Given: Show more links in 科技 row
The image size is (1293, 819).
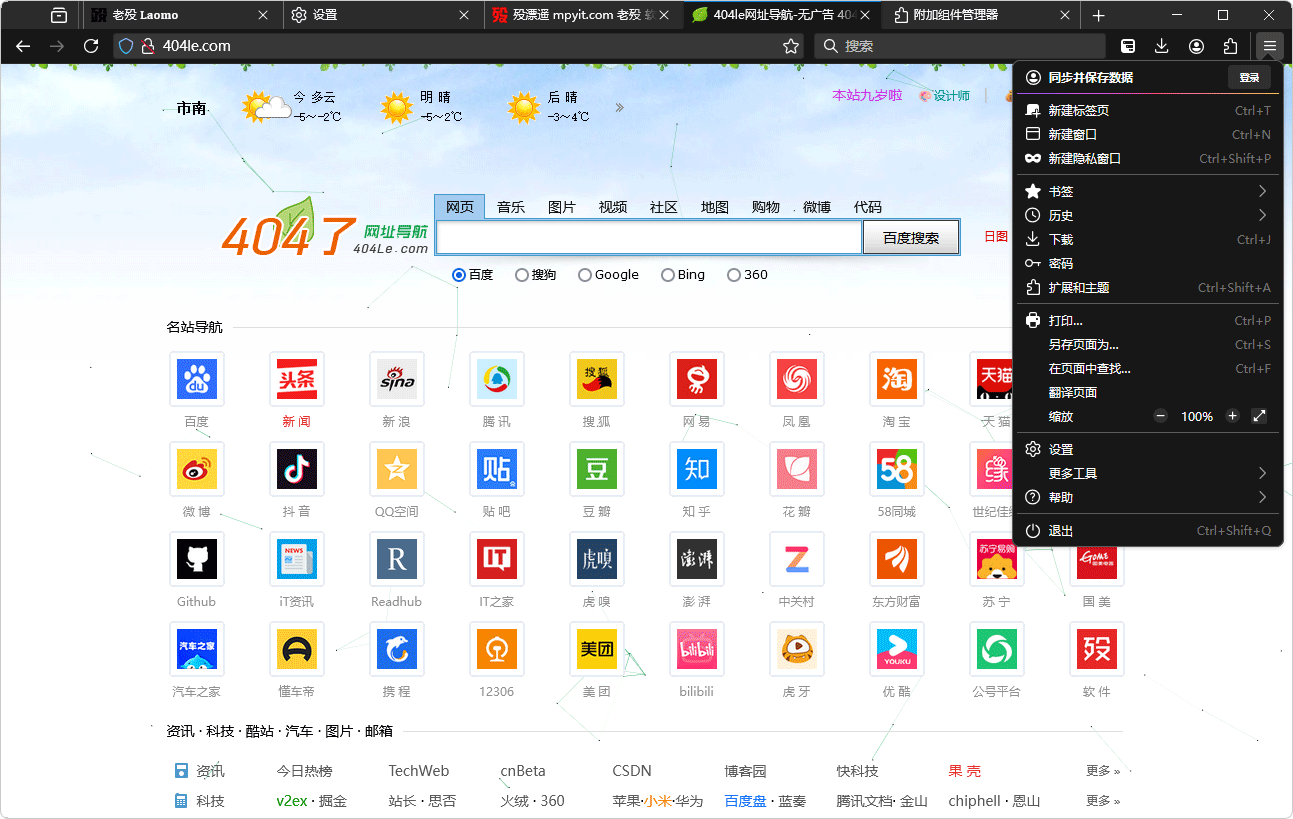Looking at the screenshot, I should click(1103, 801).
